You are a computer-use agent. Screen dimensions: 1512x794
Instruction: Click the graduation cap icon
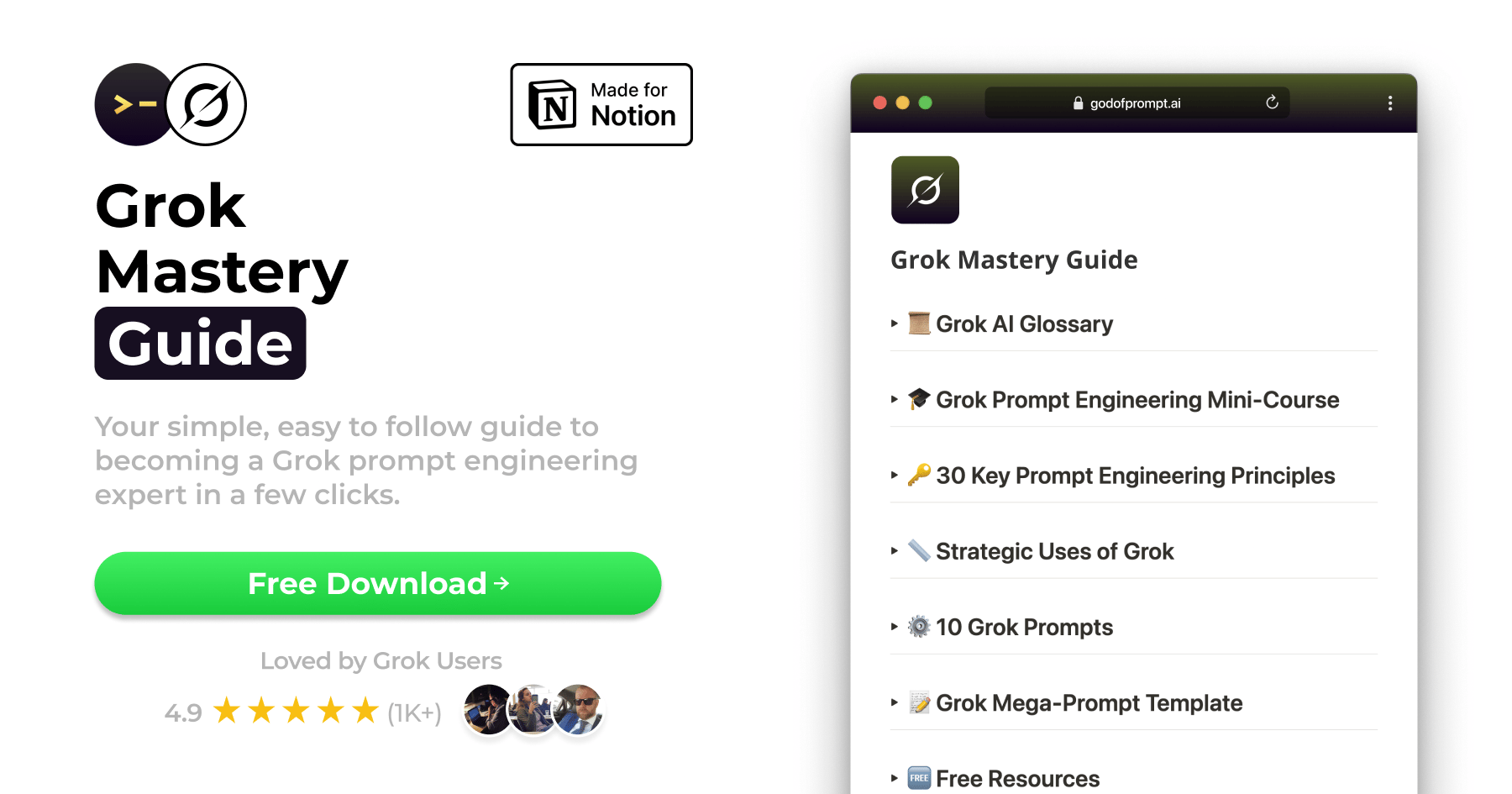pyautogui.click(x=919, y=399)
